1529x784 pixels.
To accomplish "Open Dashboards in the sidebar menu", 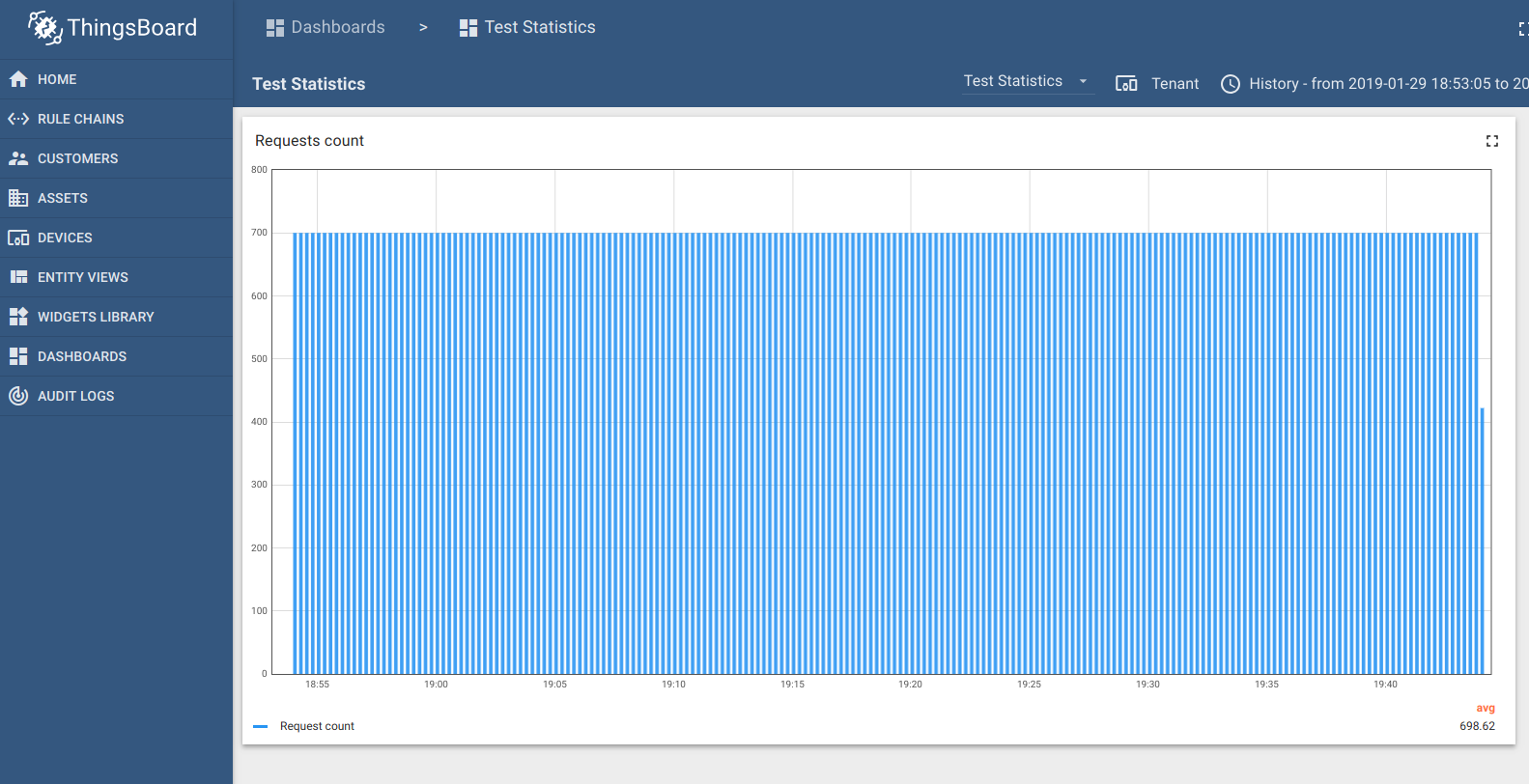I will (x=82, y=356).
